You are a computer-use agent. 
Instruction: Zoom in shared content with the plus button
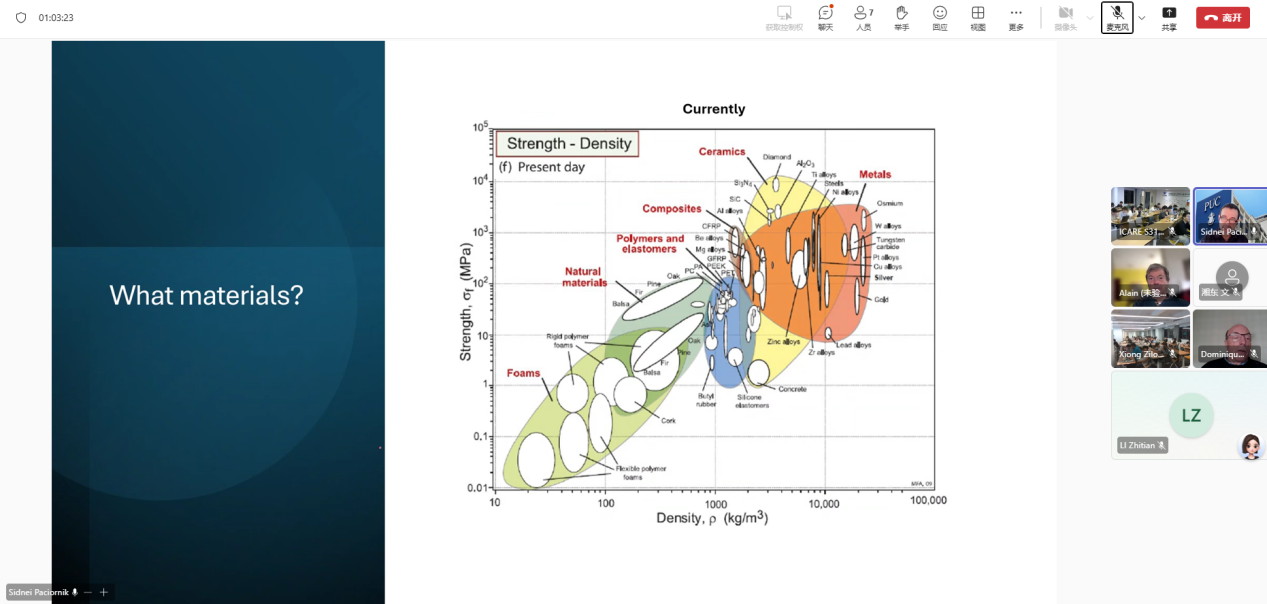103,592
